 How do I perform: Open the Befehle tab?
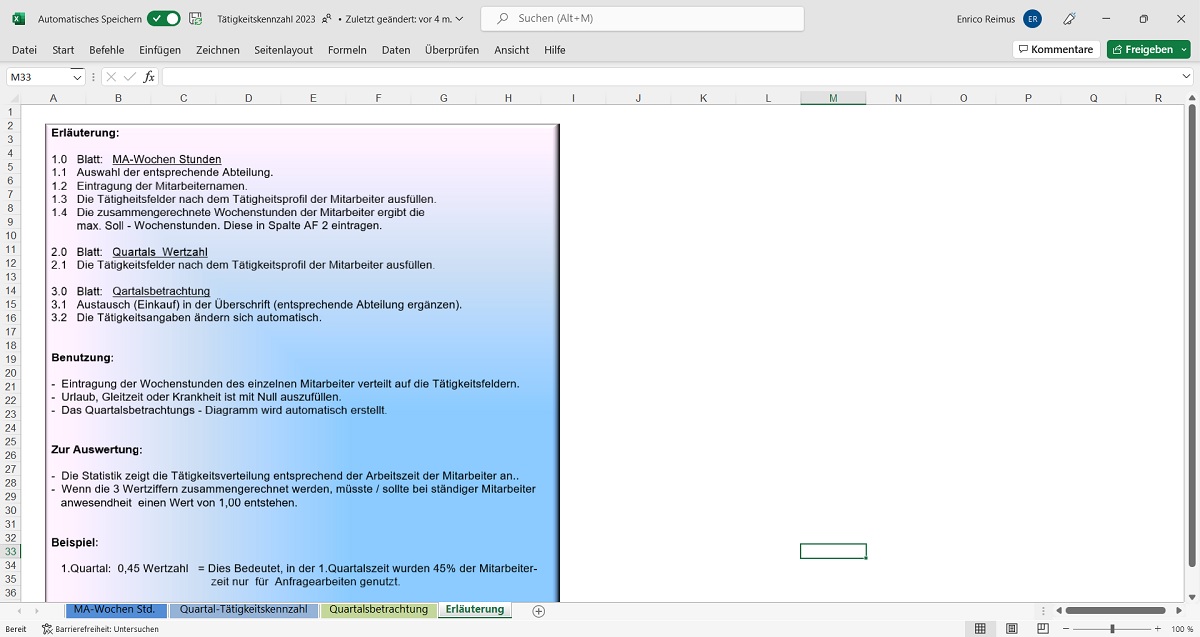click(106, 50)
